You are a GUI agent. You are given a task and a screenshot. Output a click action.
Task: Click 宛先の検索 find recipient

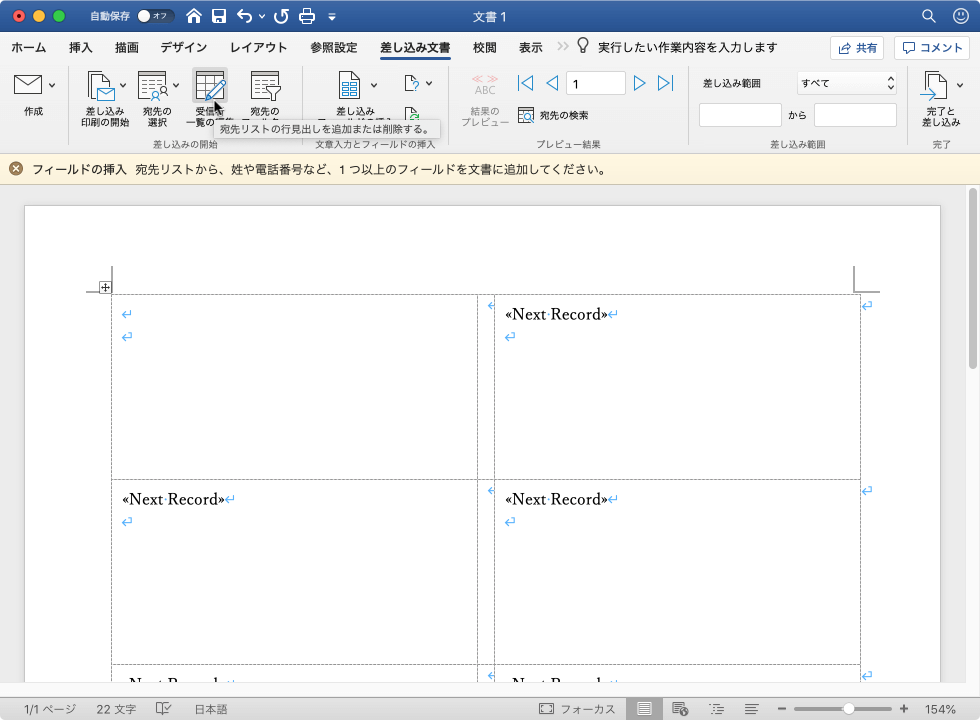click(x=553, y=115)
